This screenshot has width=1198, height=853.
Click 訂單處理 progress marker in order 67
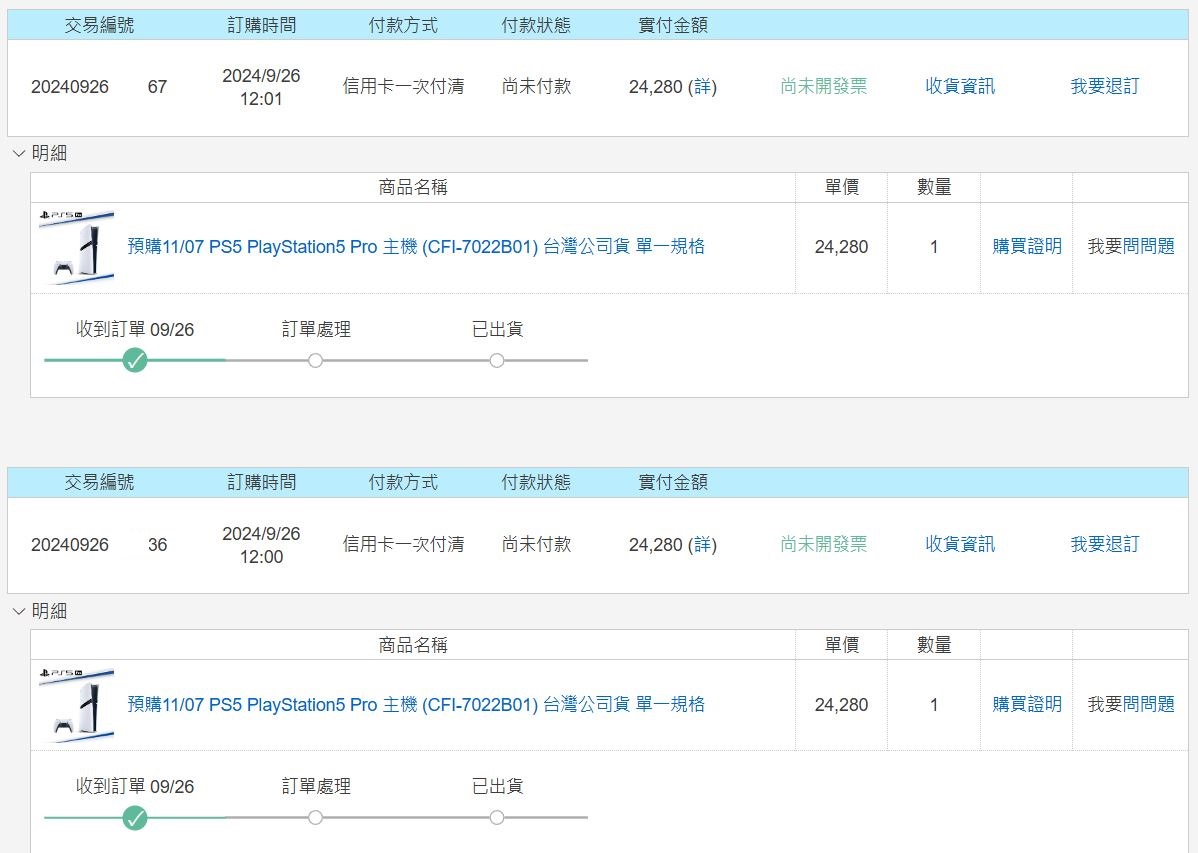coord(316,360)
